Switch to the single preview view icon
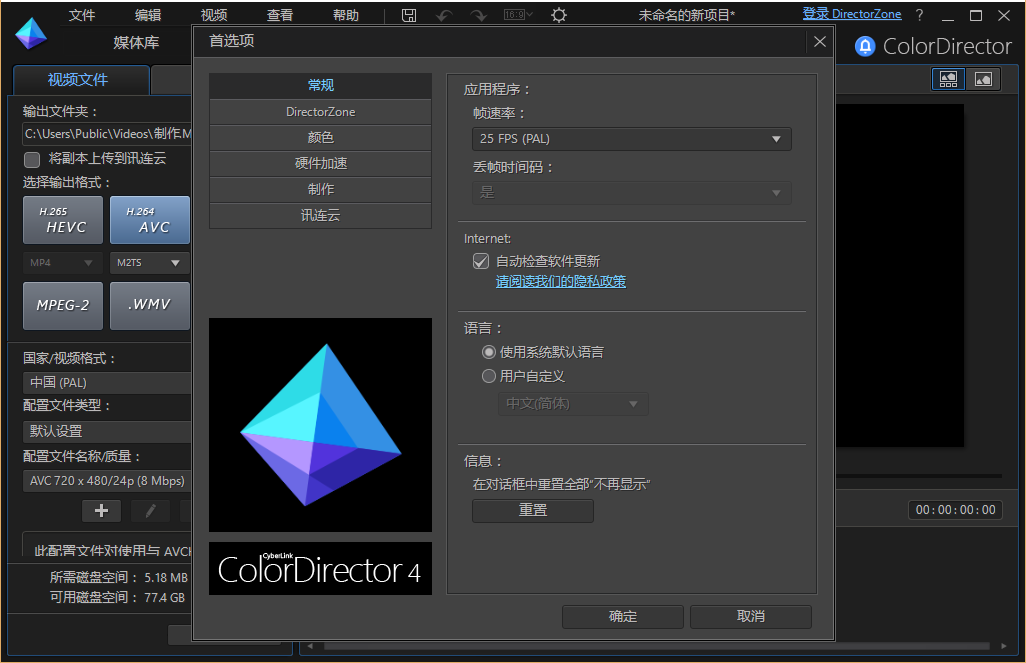Viewport: 1026px width, 663px height. tap(984, 78)
